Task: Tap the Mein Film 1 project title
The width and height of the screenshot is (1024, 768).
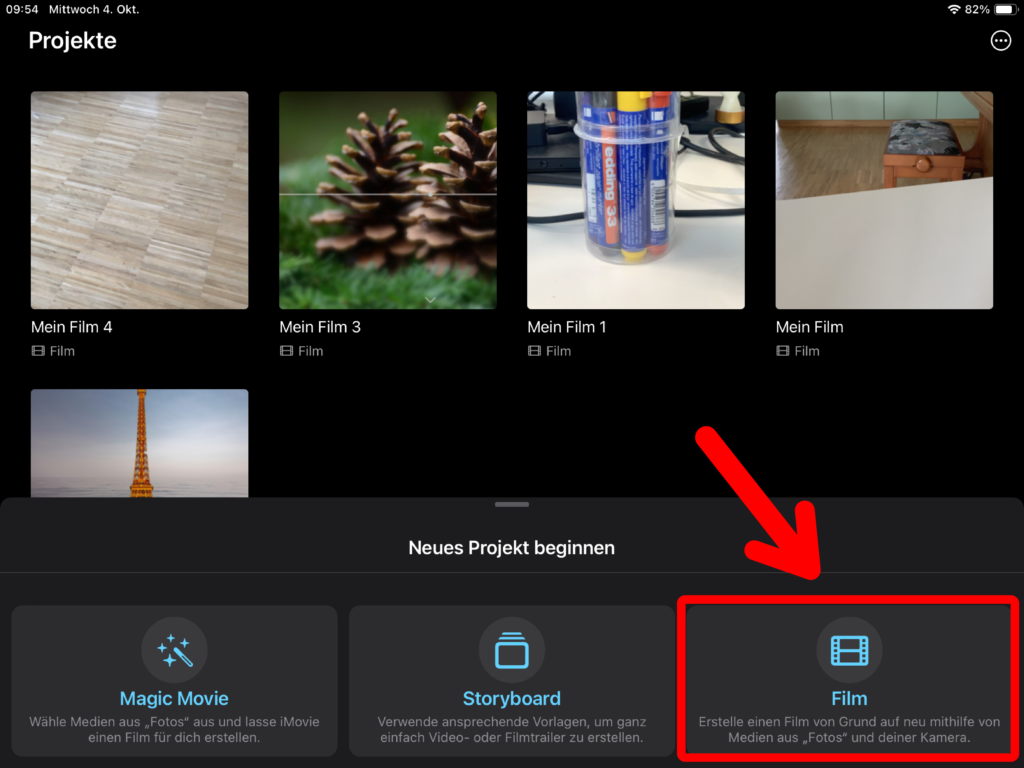Action: click(567, 327)
